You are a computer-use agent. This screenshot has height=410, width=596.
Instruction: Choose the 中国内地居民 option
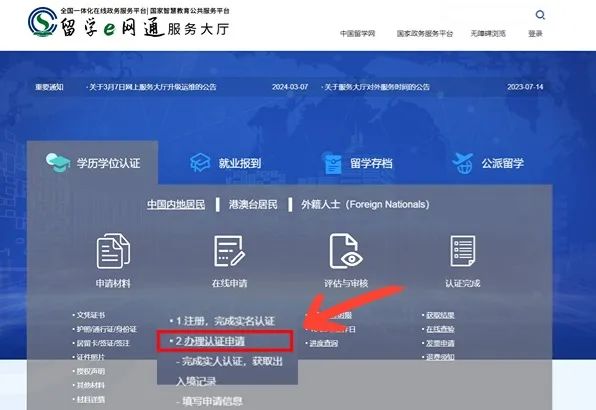point(176,204)
